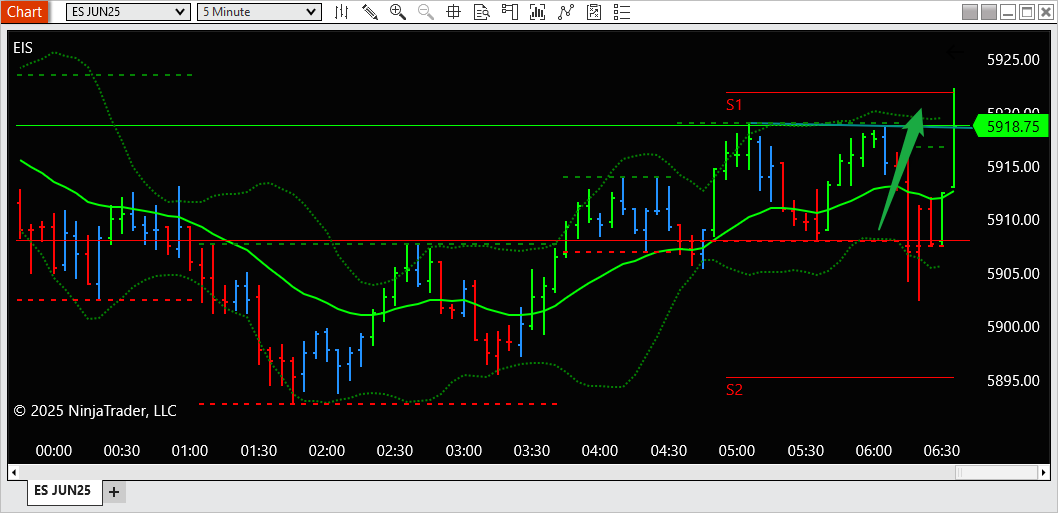Image resolution: width=1058 pixels, height=513 pixels.
Task: Open the strategies clipboard icon
Action: [x=594, y=11]
